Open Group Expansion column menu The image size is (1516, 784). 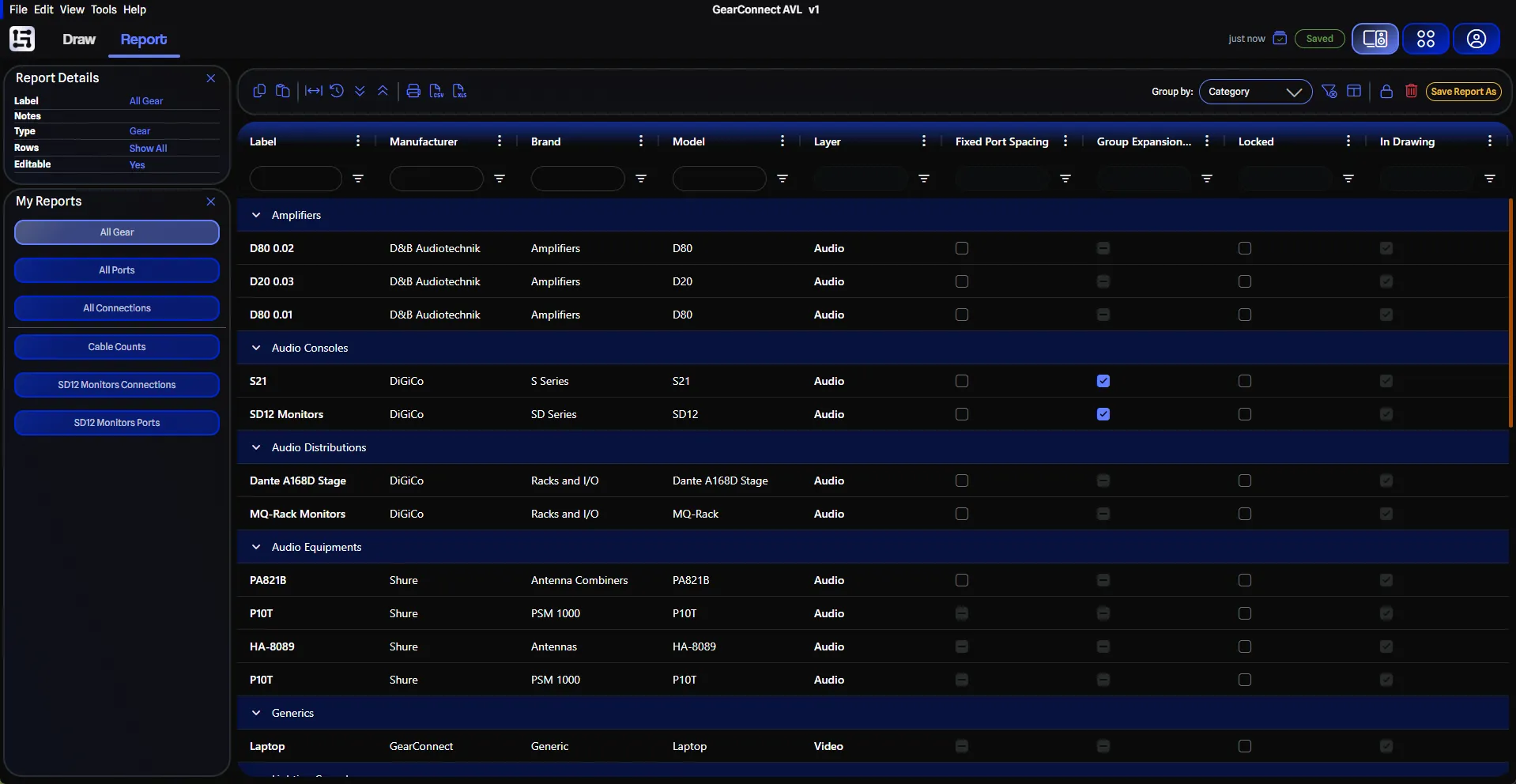point(1207,141)
